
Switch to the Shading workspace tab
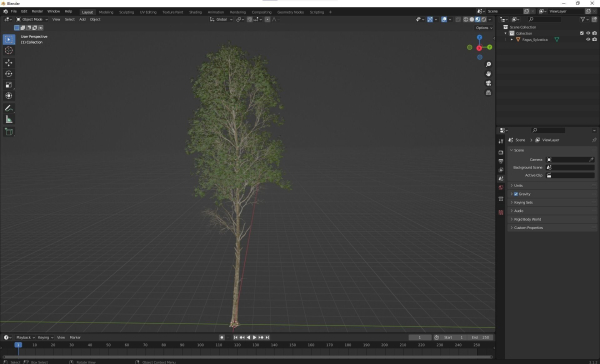(x=195, y=12)
